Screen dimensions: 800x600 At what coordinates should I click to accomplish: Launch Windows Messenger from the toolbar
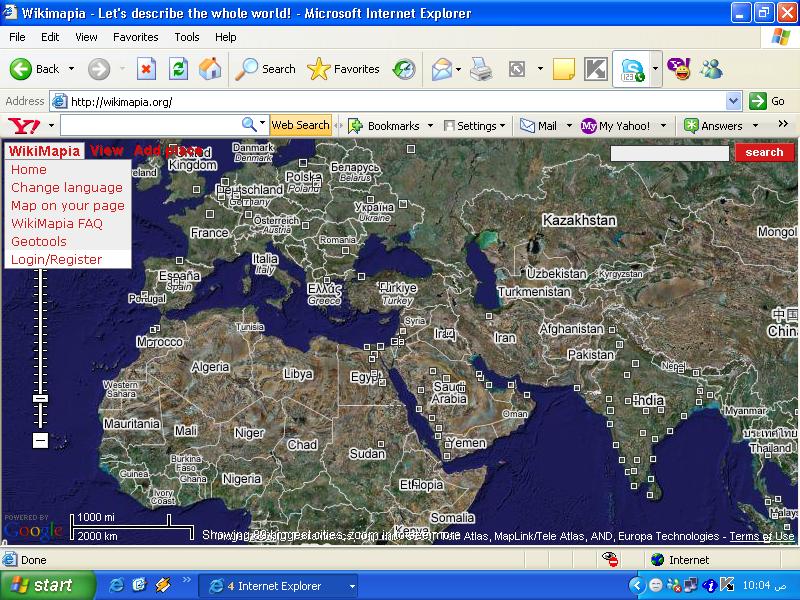pyautogui.click(x=712, y=69)
